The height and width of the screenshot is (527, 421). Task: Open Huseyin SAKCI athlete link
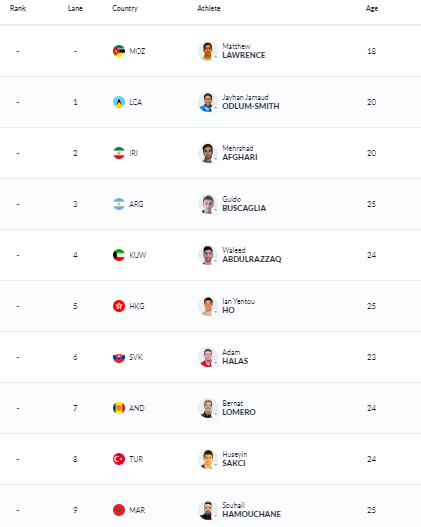235,459
